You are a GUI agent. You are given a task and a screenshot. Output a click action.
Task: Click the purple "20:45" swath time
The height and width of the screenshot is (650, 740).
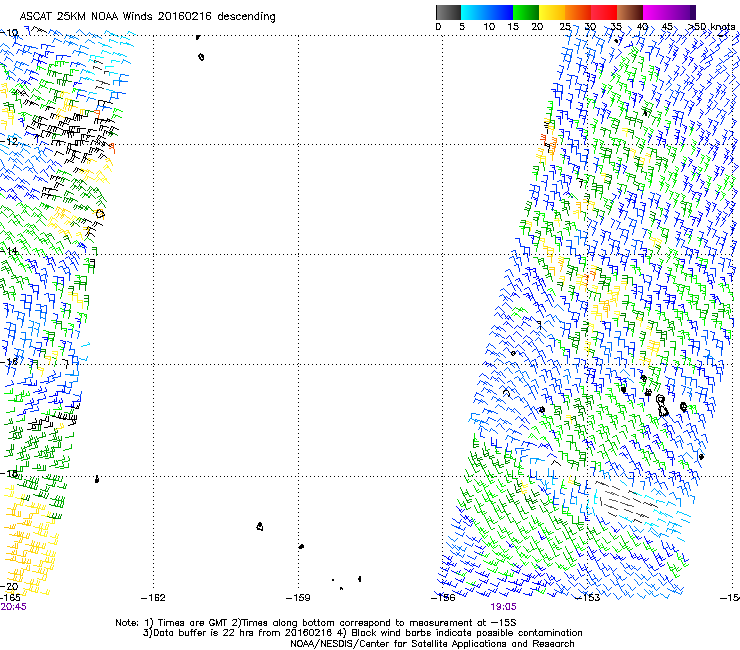[13, 607]
